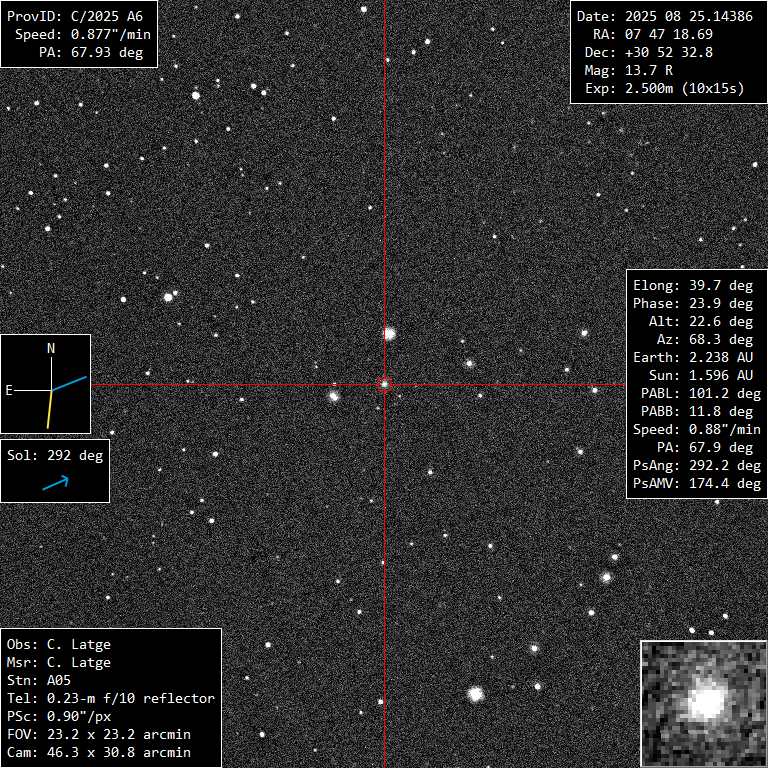This screenshot has height=768, width=768.
Task: Click the Mag 13.7 R reading
Action: pos(630,71)
